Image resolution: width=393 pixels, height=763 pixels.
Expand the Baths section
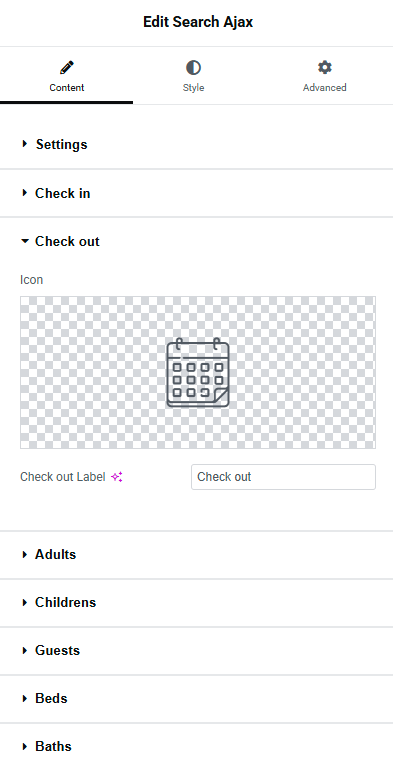point(196,746)
